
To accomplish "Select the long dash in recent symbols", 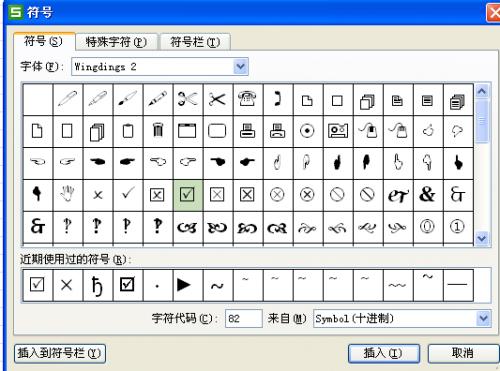I will pos(457,284).
